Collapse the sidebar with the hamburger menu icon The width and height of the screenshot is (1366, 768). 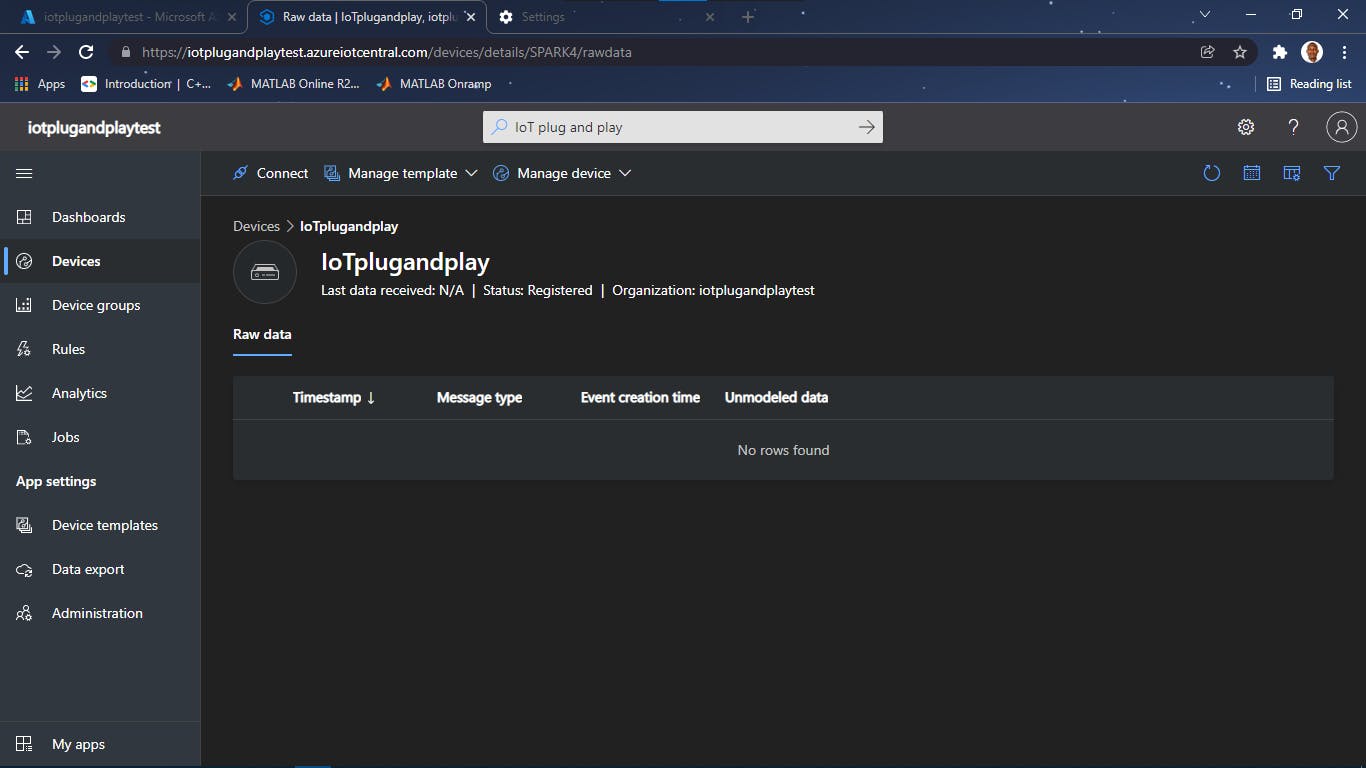[24, 173]
